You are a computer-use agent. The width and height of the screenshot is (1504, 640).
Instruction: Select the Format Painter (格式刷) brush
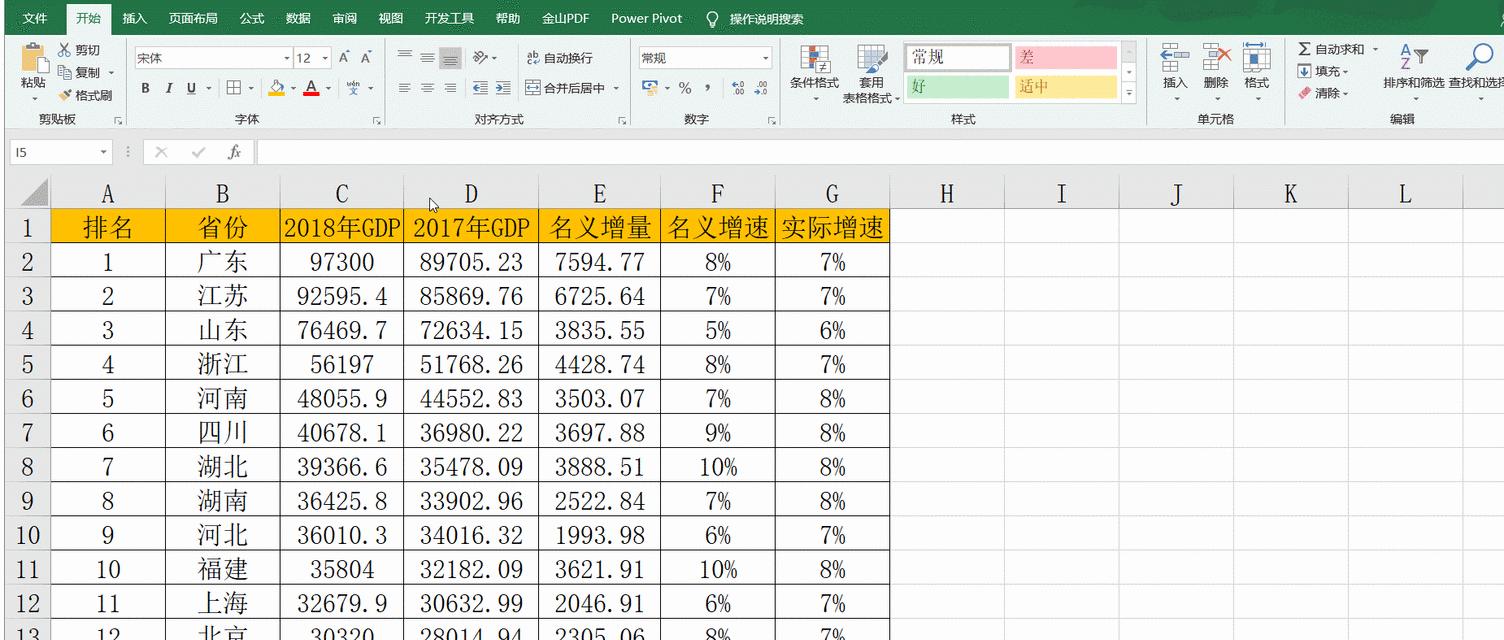(x=65, y=95)
